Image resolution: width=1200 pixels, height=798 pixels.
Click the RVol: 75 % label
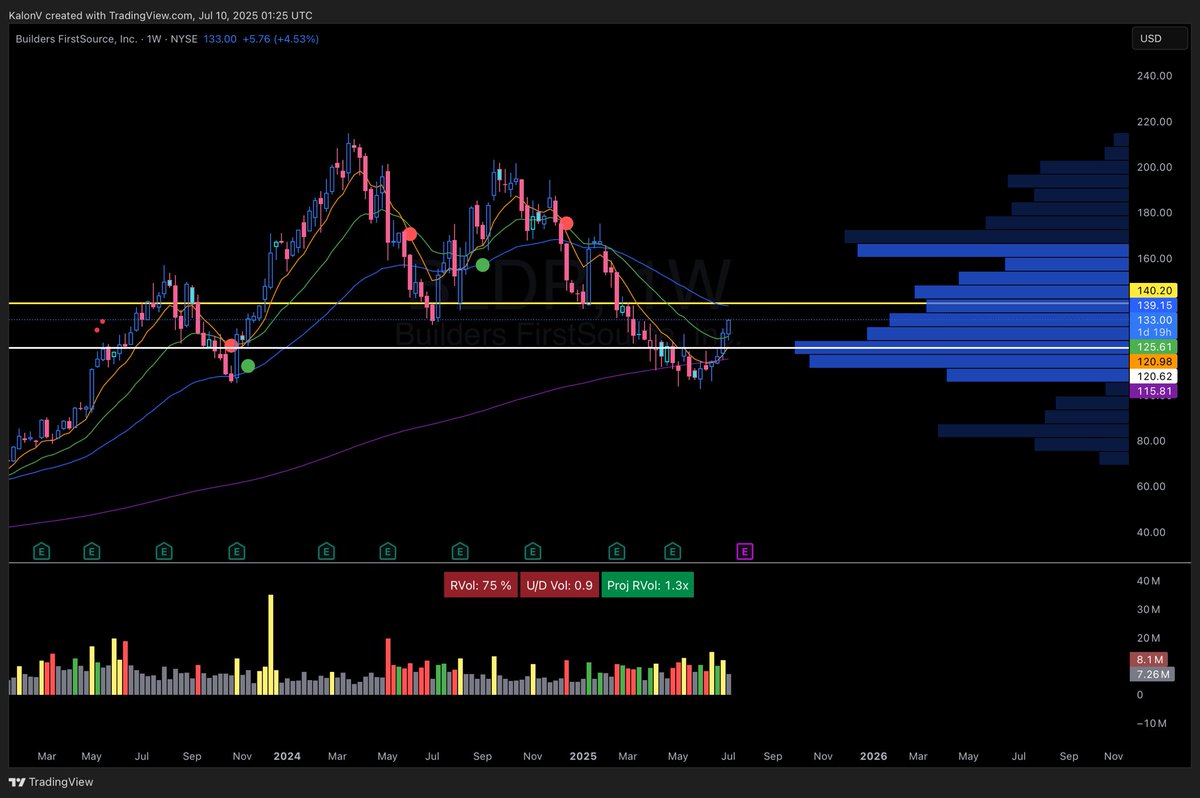pos(480,585)
